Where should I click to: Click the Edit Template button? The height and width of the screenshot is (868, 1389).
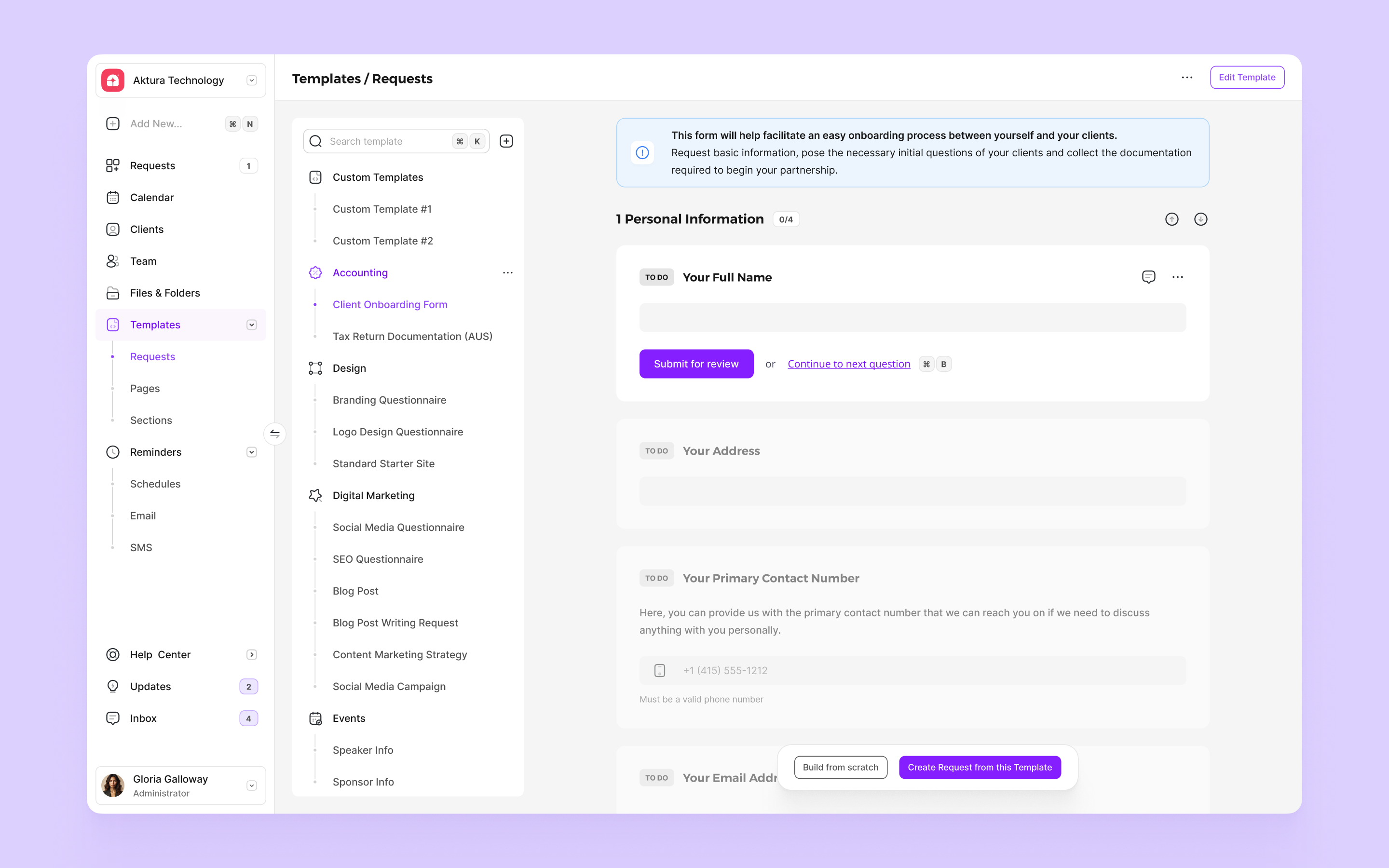click(1247, 78)
